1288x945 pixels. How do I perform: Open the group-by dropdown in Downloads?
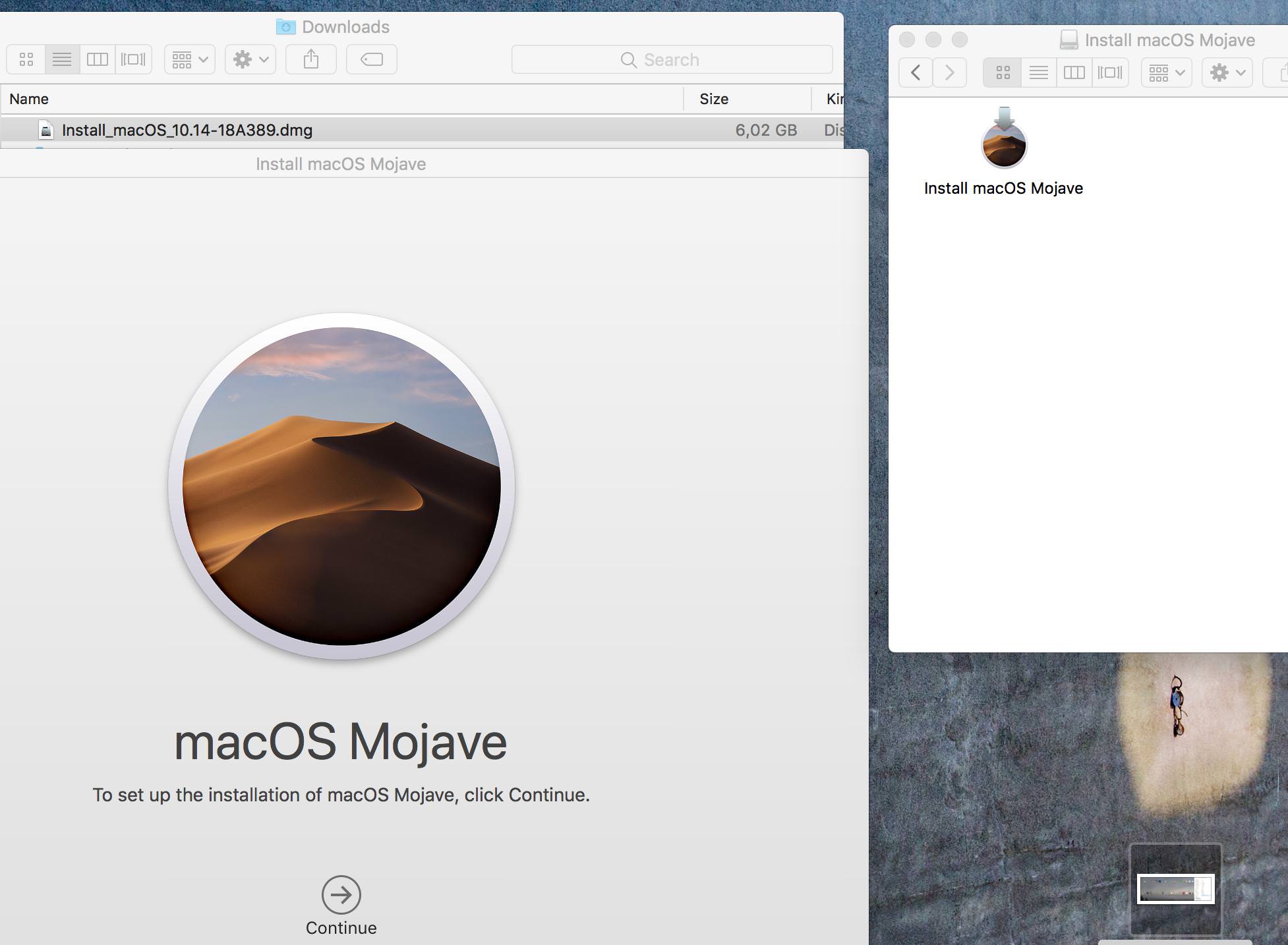point(190,60)
